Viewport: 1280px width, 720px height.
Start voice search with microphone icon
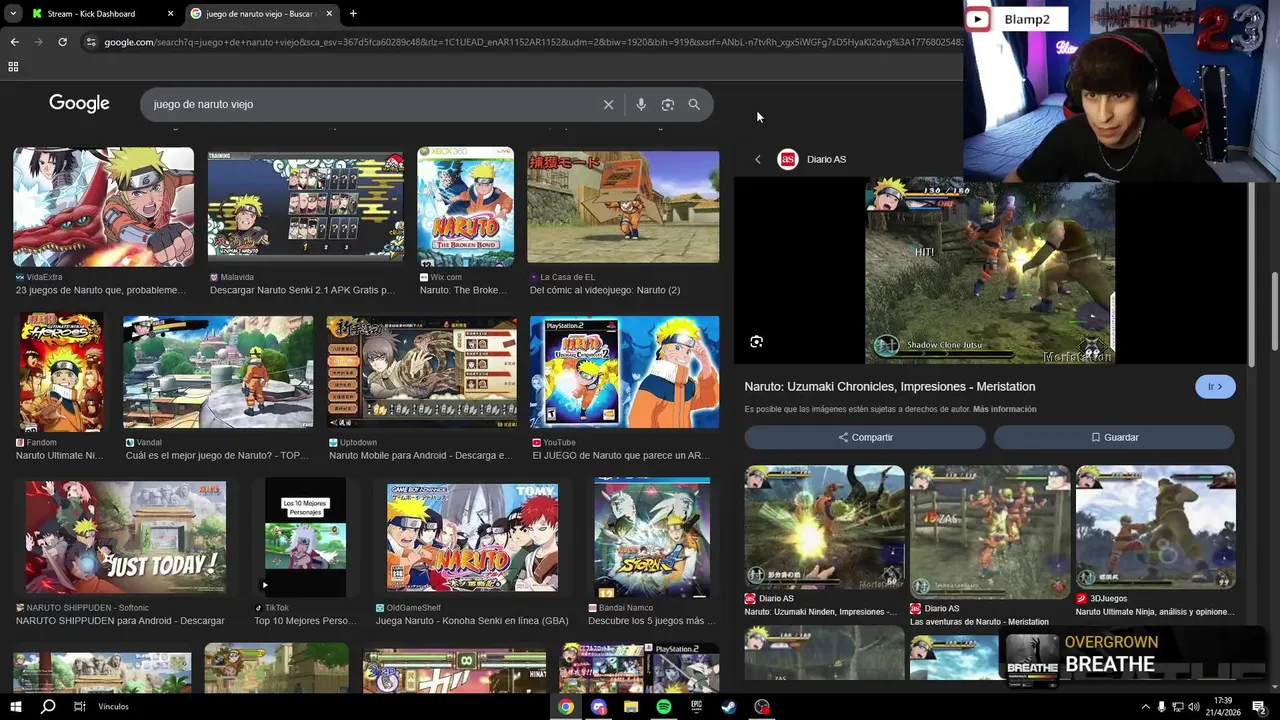tap(641, 104)
